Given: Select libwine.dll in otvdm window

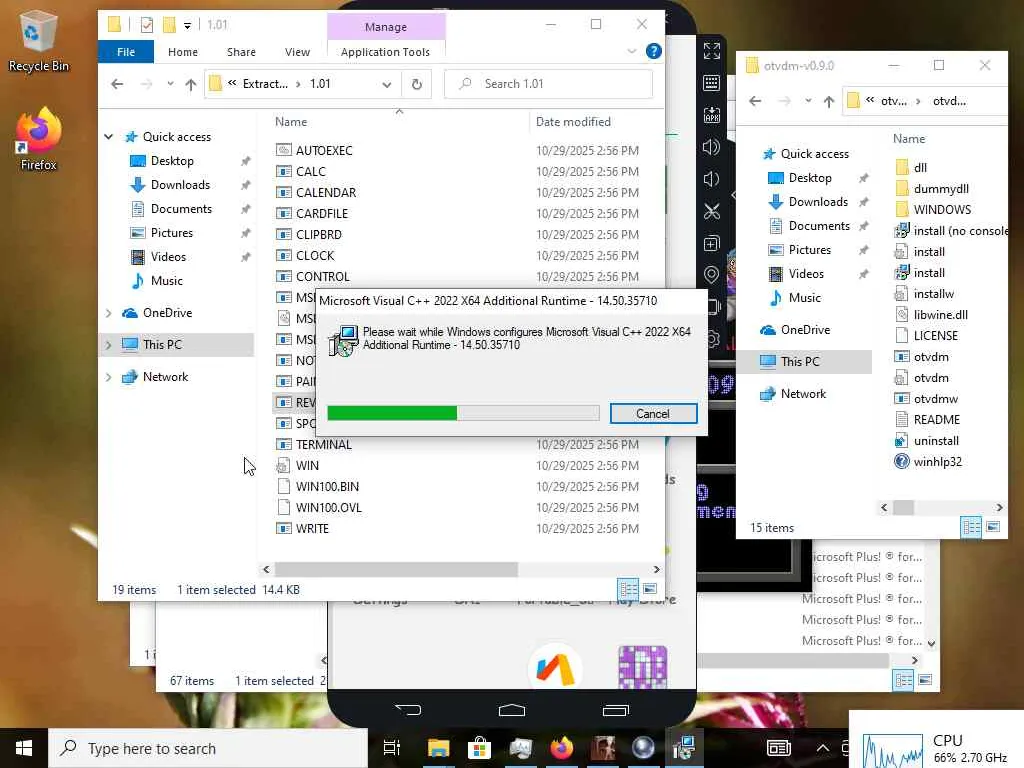Looking at the screenshot, I should (x=940, y=315).
